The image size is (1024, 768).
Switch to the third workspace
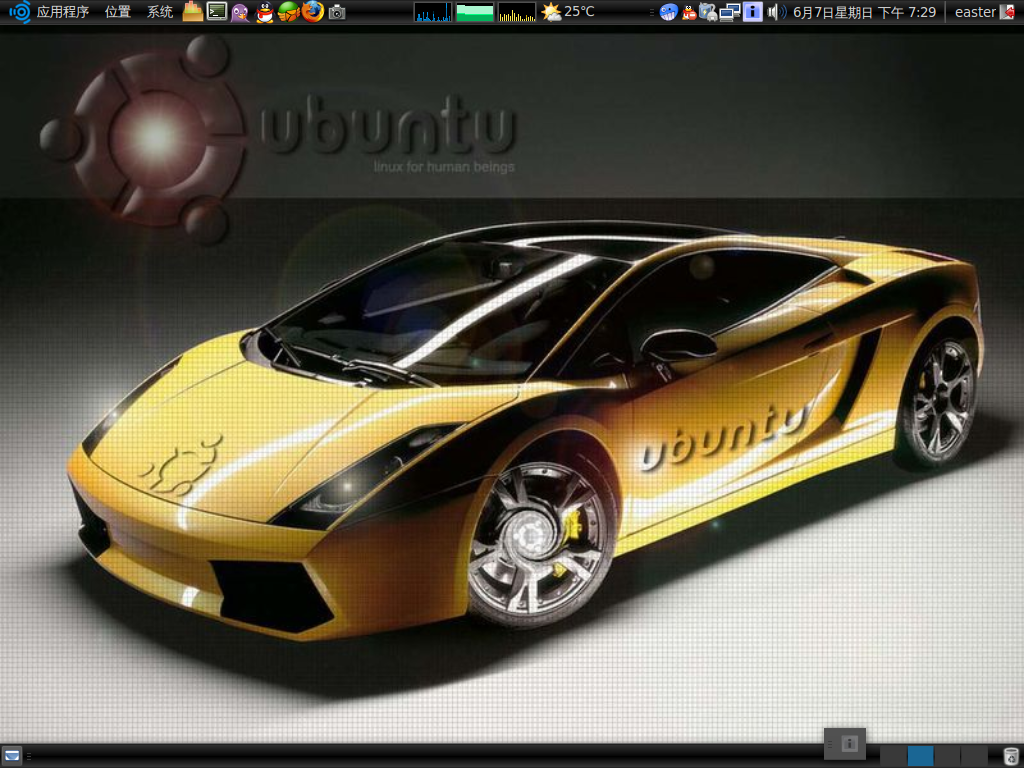pyautogui.click(x=947, y=756)
